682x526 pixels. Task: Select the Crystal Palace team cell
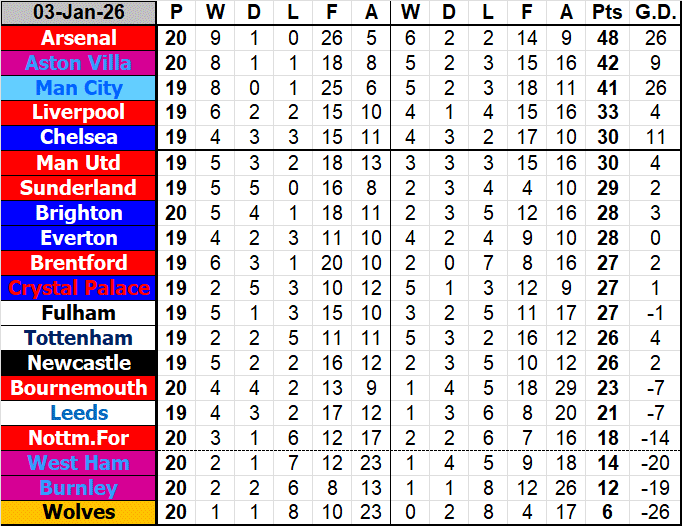79,288
